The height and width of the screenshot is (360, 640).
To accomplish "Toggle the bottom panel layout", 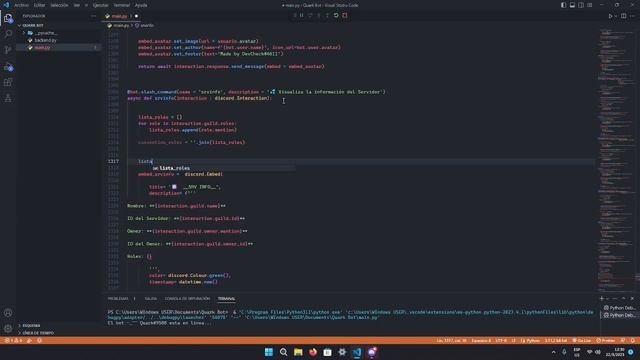I will pos(572,5).
